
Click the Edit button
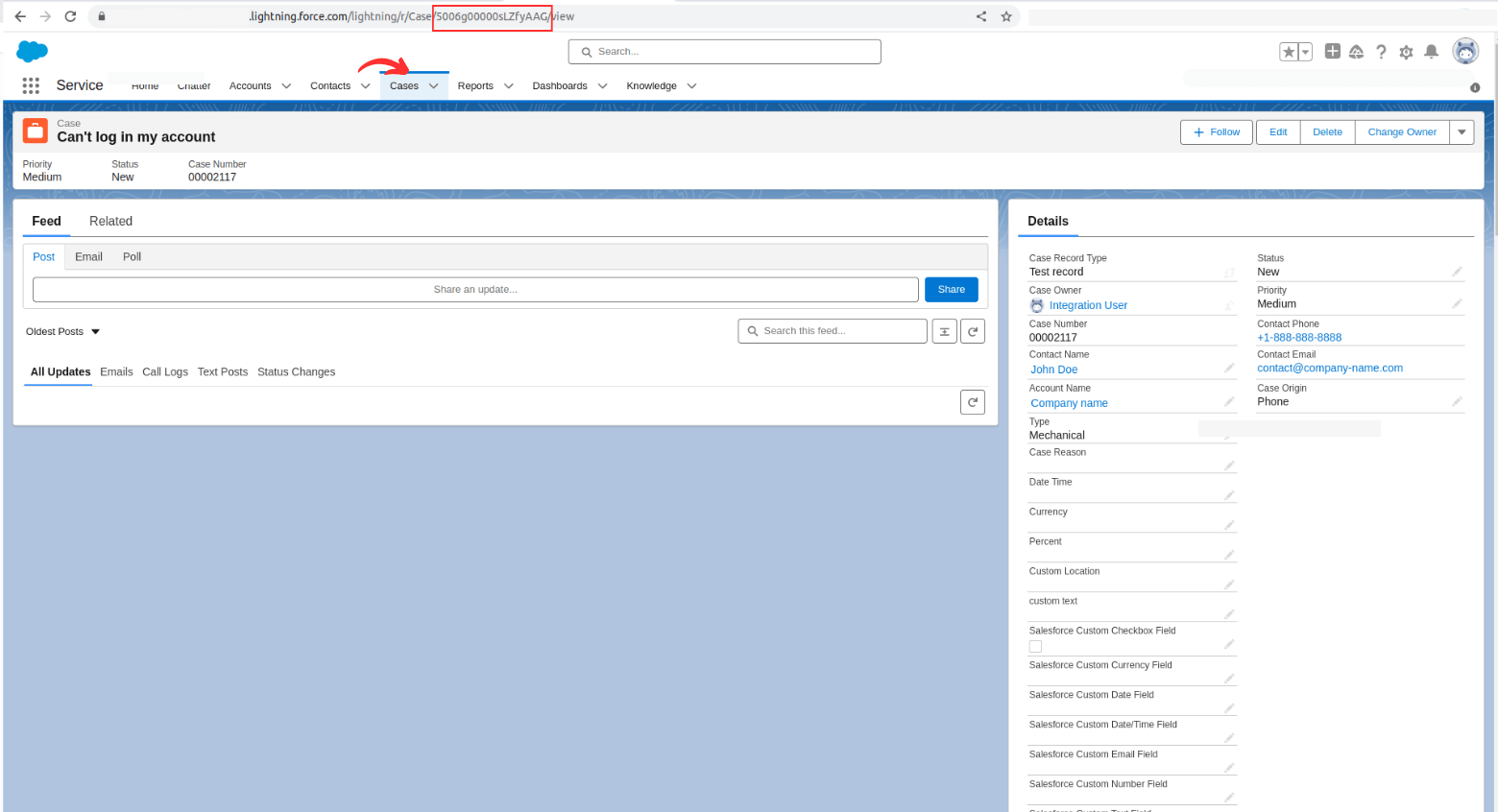coord(1278,132)
